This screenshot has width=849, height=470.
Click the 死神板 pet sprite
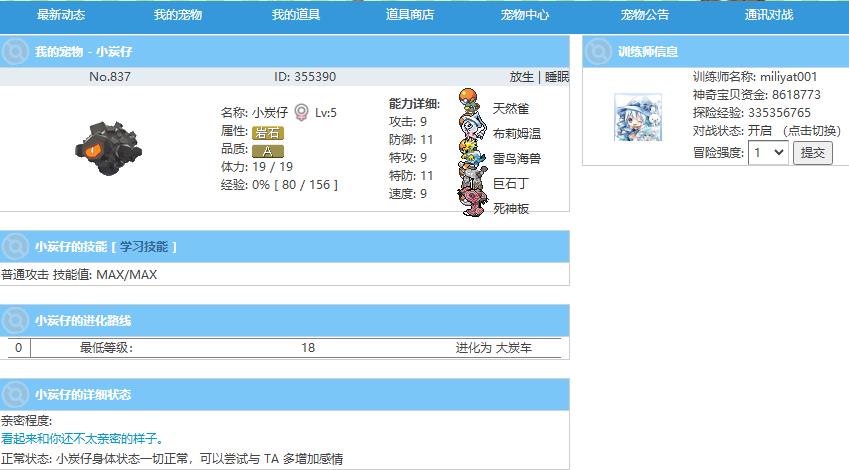470,204
